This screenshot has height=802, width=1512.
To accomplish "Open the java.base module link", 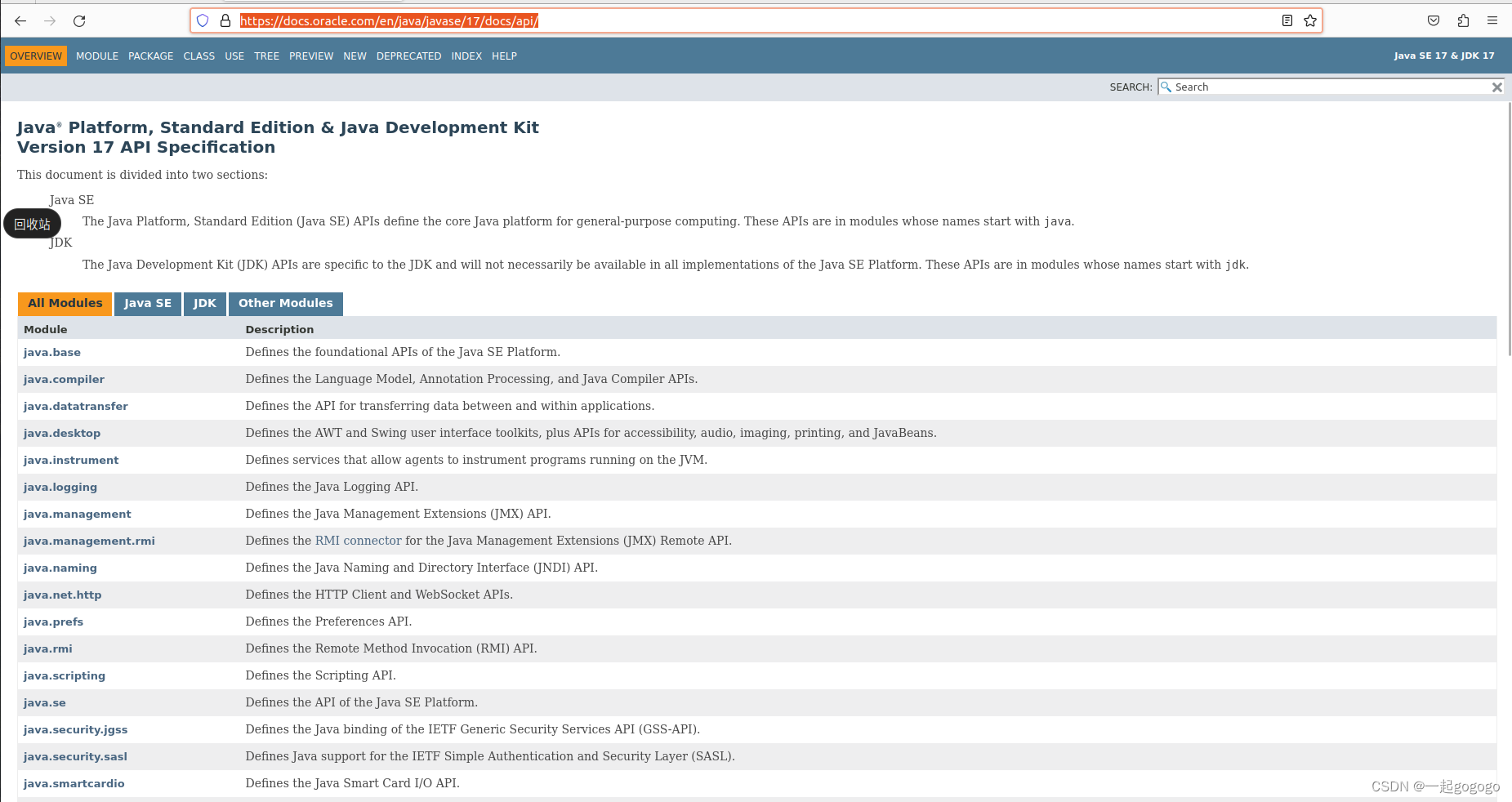I will point(51,352).
